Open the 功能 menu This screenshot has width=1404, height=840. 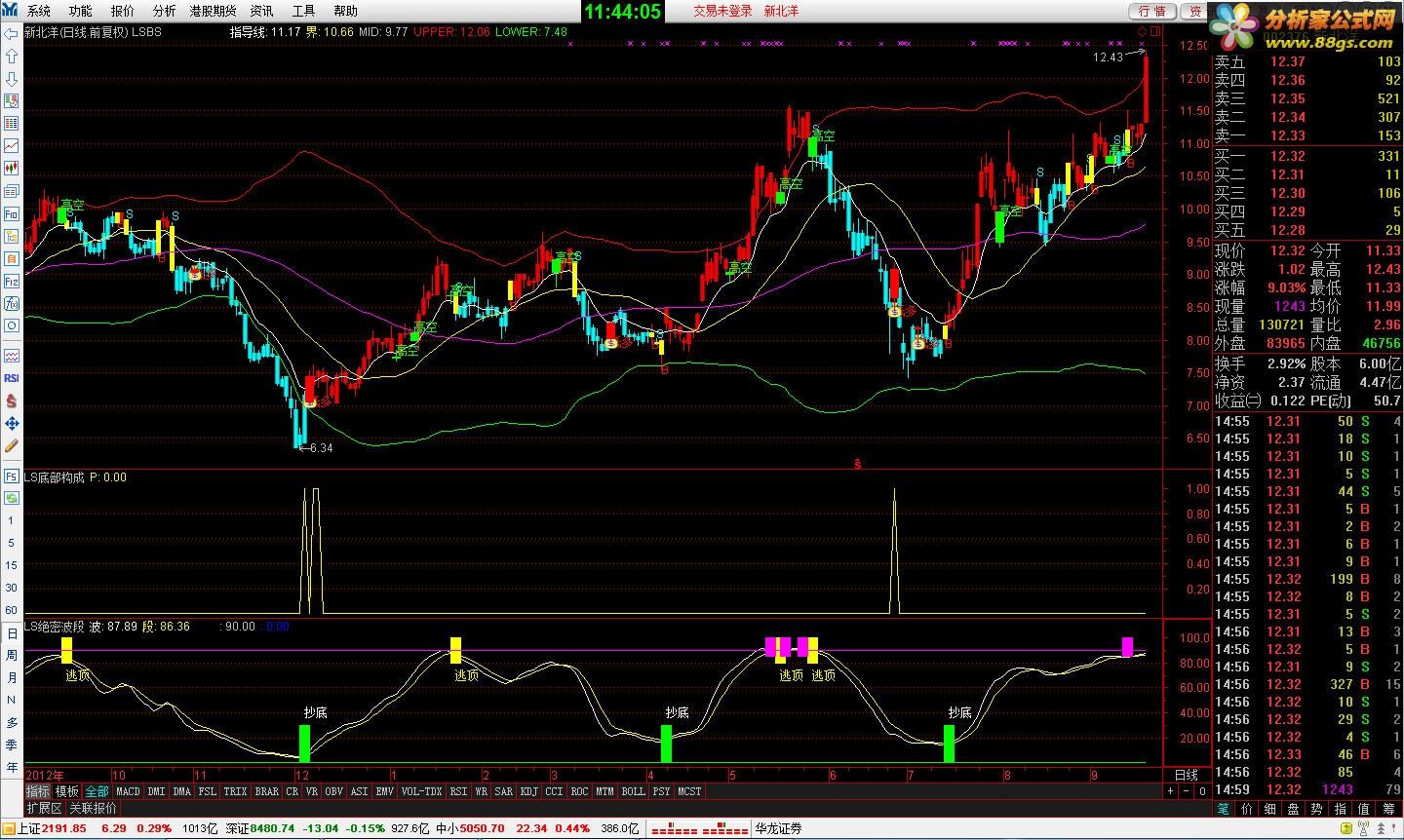click(x=81, y=11)
